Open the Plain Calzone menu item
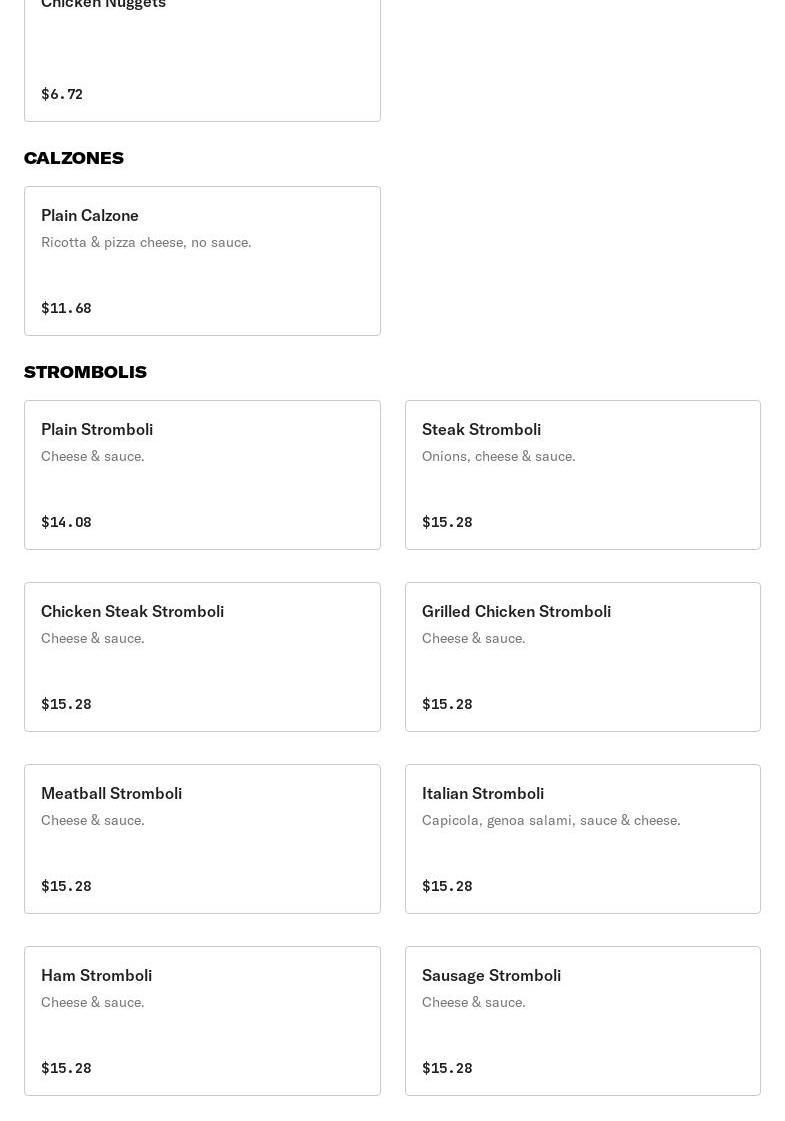The image size is (785, 1121). point(202,261)
